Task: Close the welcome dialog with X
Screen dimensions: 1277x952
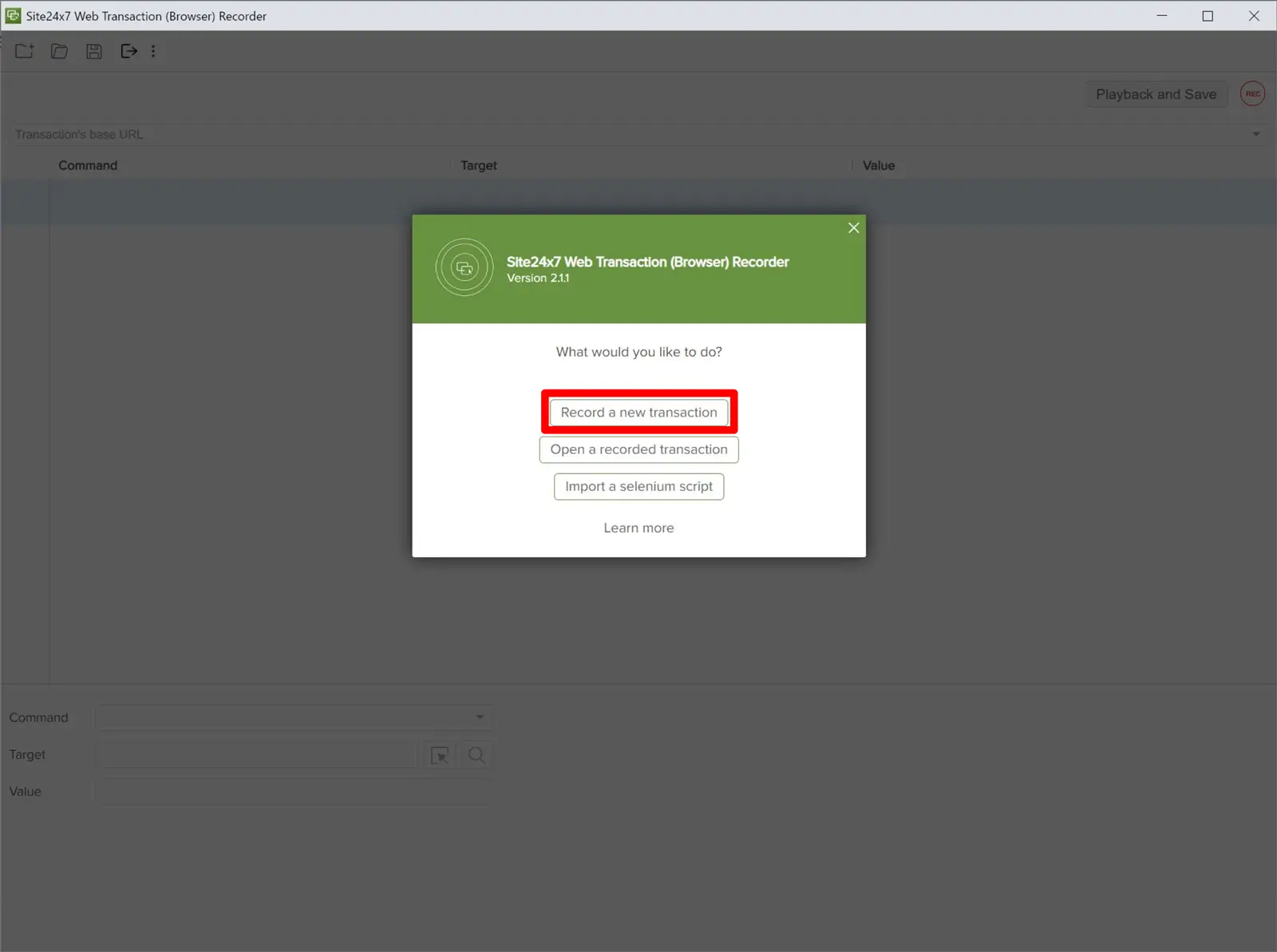Action: (853, 228)
